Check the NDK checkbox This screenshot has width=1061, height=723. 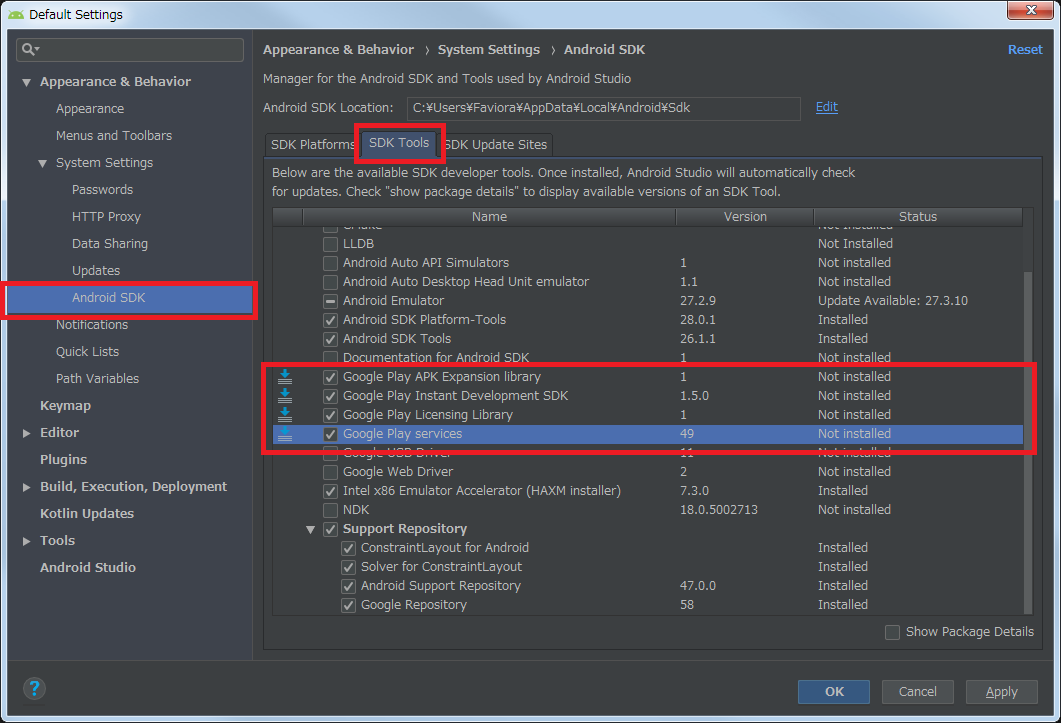[x=330, y=510]
